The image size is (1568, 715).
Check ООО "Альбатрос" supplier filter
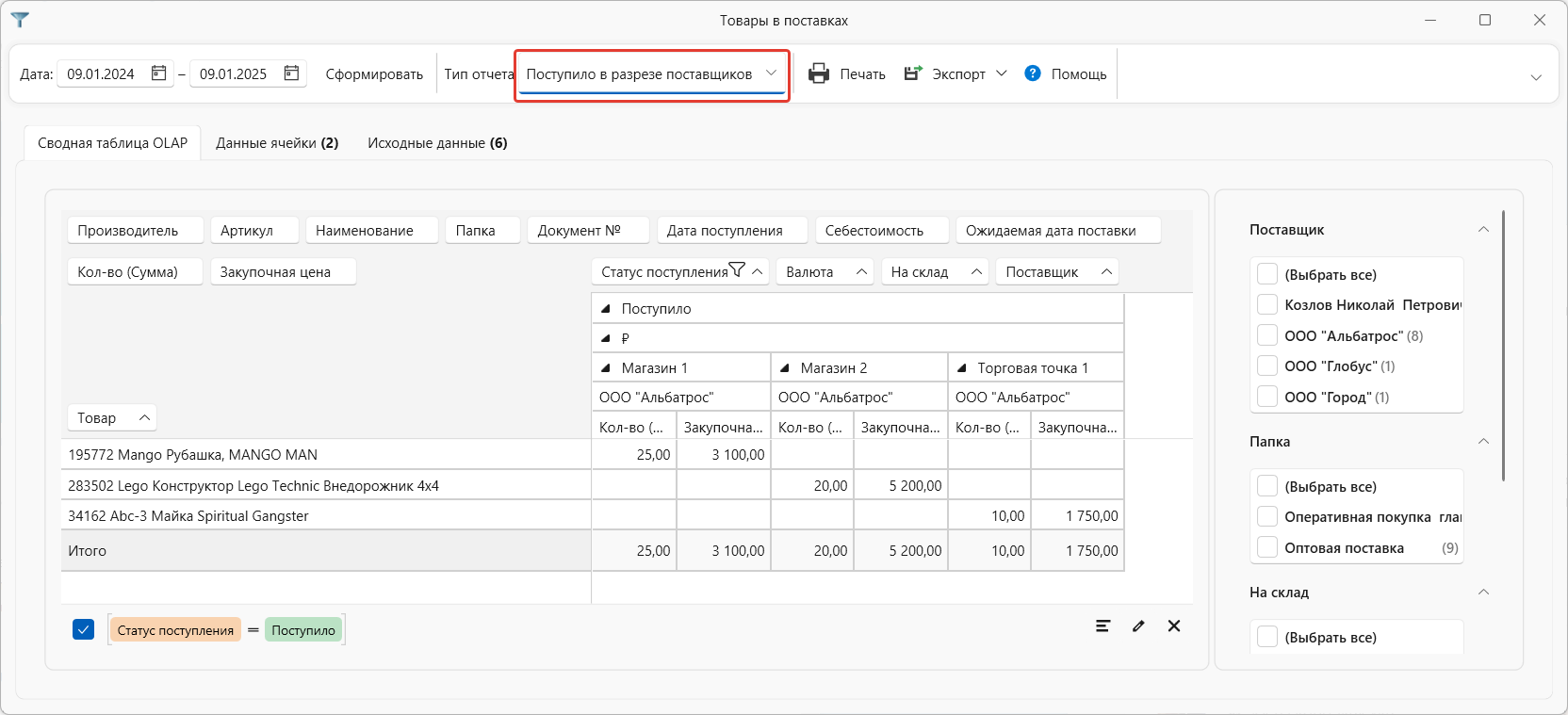tap(1267, 335)
